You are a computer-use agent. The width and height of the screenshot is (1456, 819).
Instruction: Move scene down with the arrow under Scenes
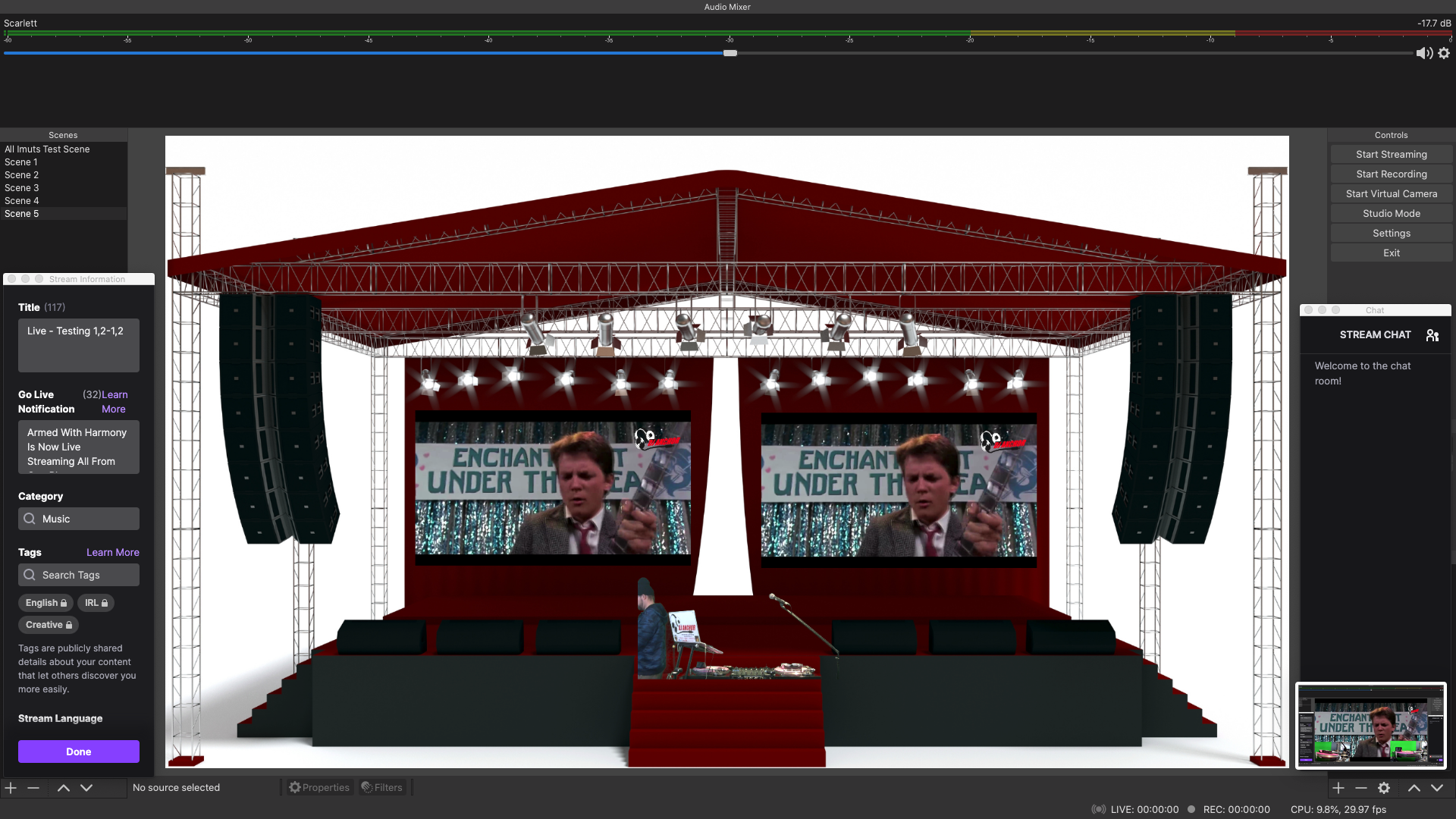(86, 788)
